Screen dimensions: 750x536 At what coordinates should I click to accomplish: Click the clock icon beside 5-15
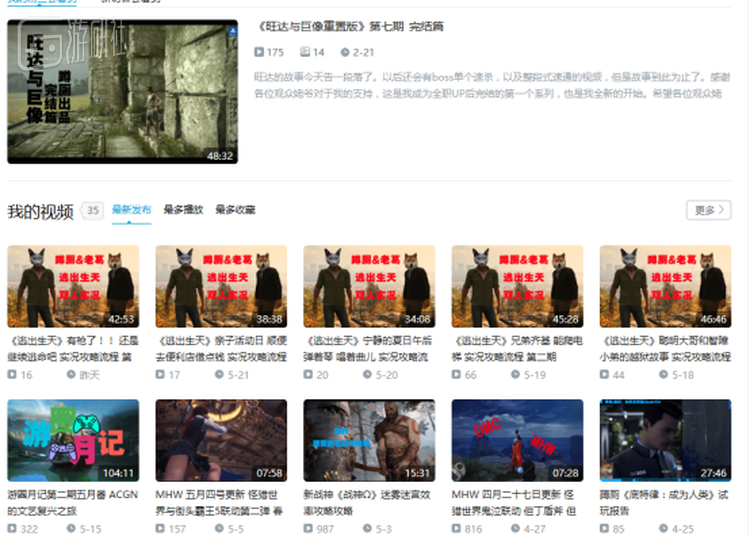(71, 528)
